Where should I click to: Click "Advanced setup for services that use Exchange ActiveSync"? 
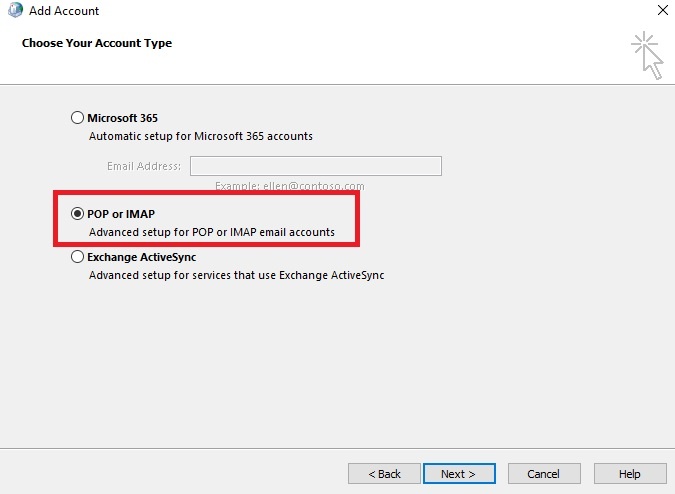click(x=236, y=275)
